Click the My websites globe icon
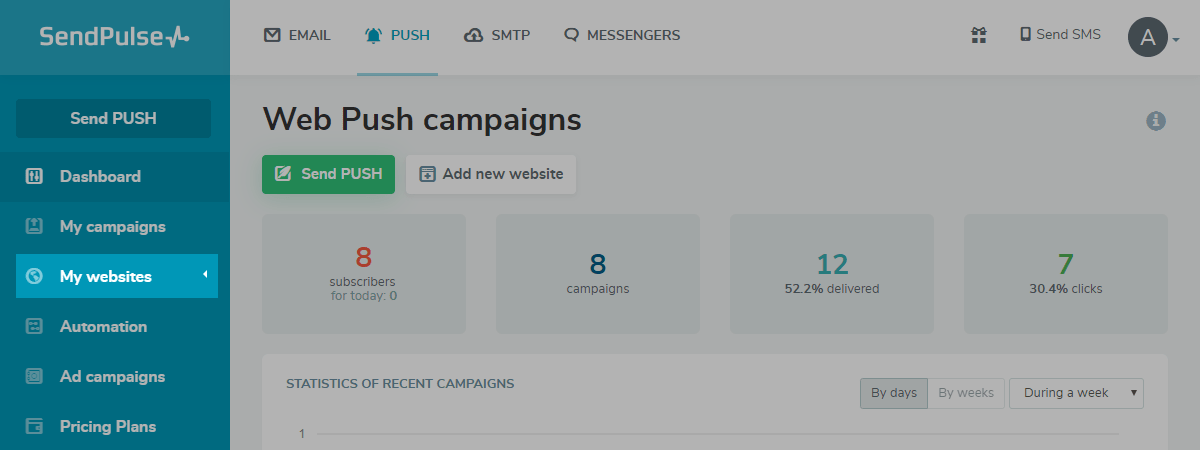 coord(34,276)
